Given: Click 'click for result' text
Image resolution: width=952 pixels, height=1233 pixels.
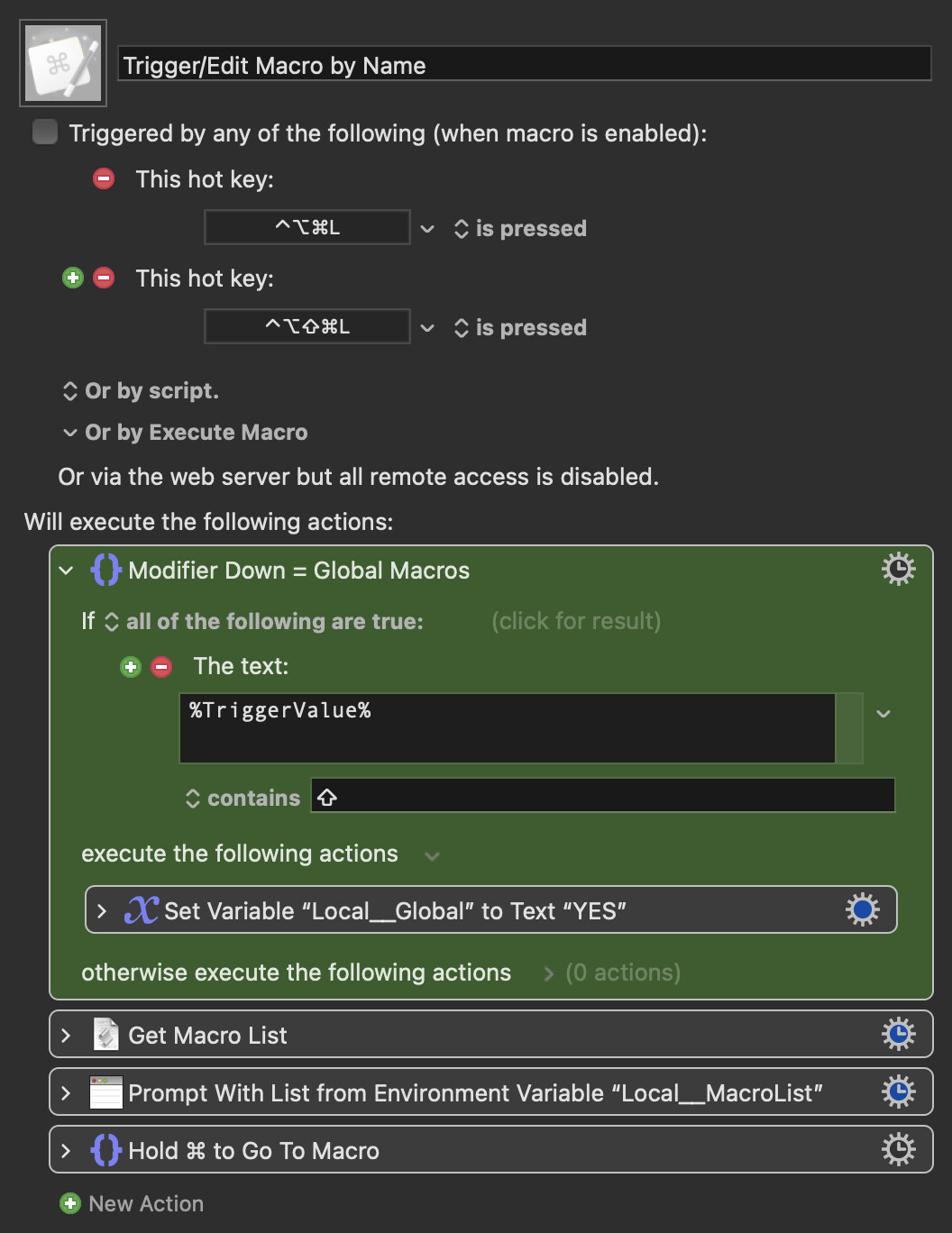Looking at the screenshot, I should point(576,621).
